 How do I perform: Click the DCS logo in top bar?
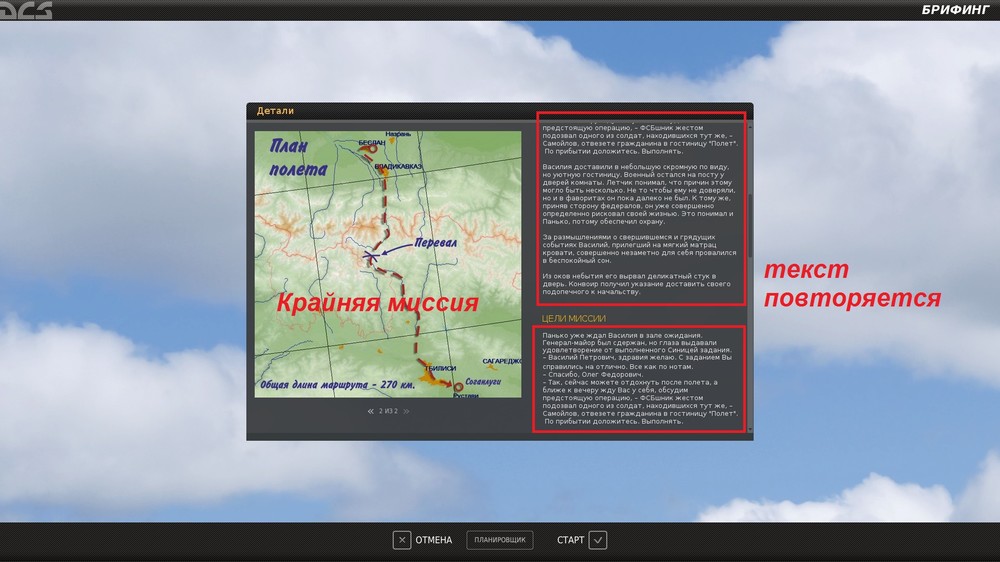point(26,10)
